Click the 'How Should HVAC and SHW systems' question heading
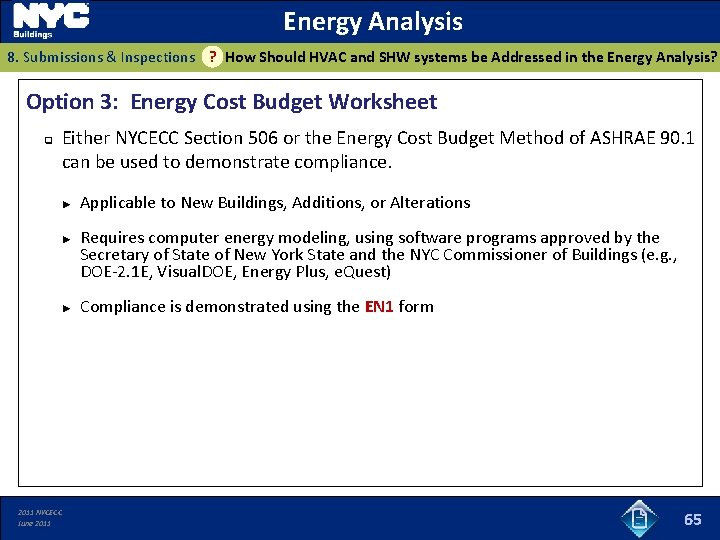 tap(471, 57)
